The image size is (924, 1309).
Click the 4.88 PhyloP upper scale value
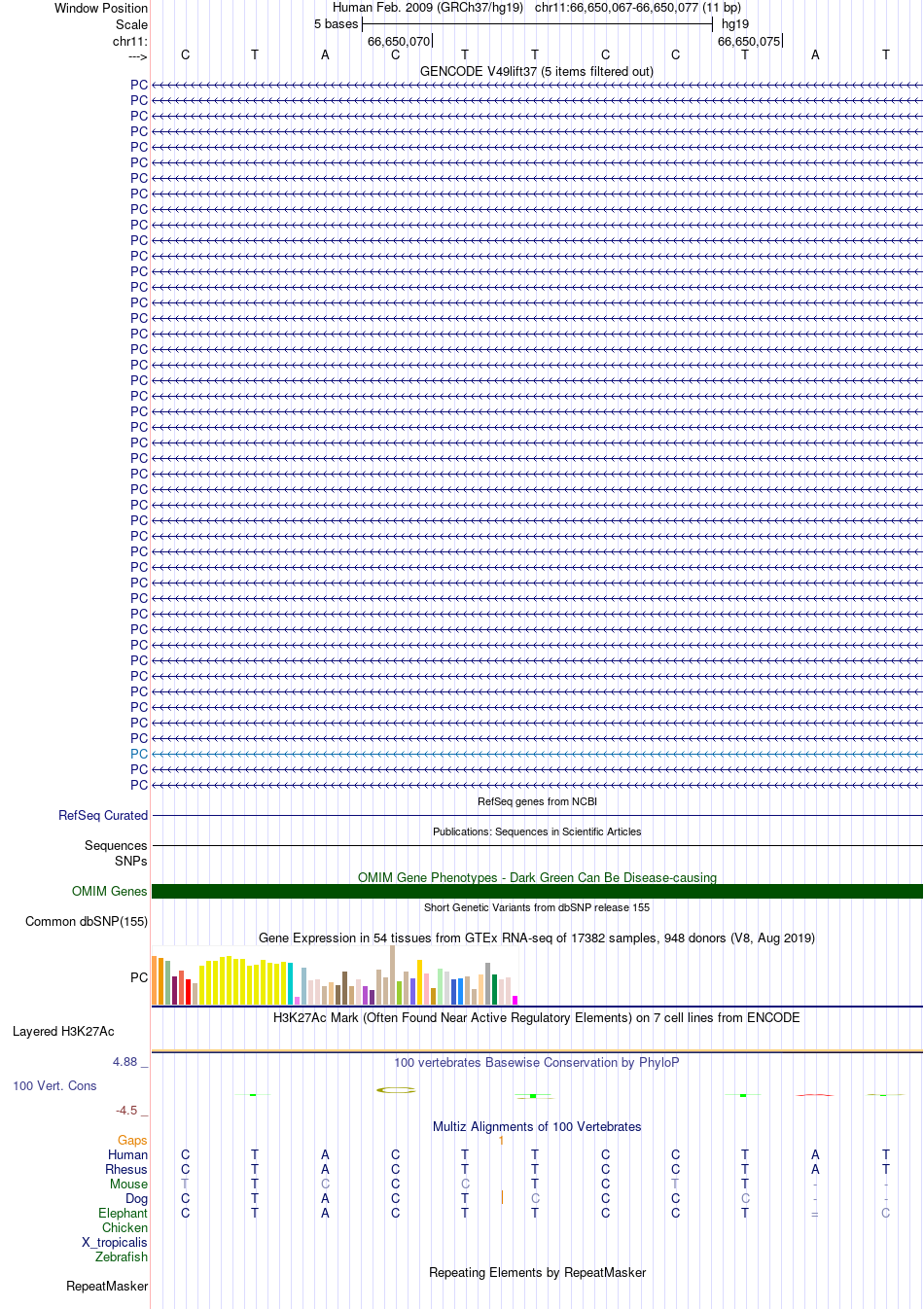(125, 1061)
